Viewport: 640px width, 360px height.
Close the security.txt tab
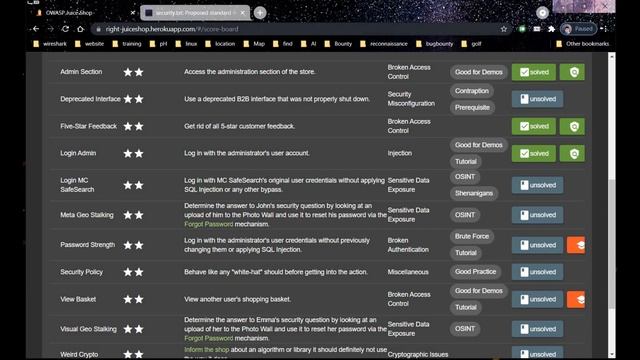[x=242, y=13]
